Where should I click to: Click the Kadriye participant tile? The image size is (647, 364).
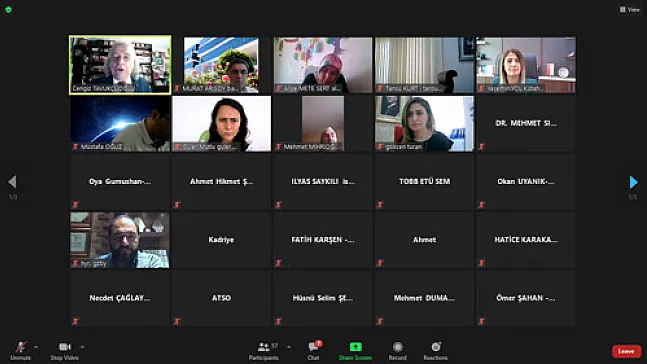pyautogui.click(x=222, y=240)
